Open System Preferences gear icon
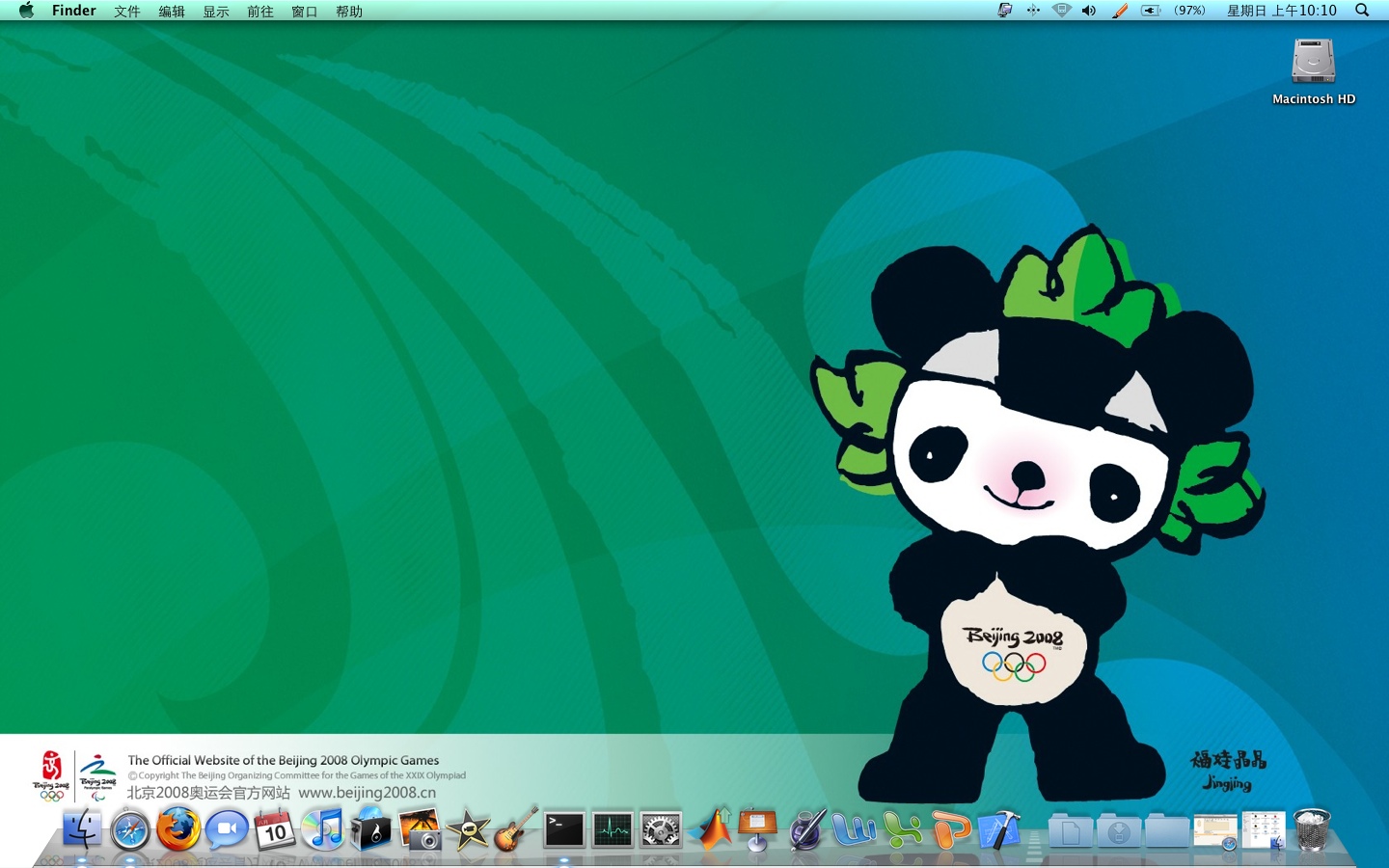Image resolution: width=1389 pixels, height=868 pixels. pyautogui.click(x=661, y=829)
